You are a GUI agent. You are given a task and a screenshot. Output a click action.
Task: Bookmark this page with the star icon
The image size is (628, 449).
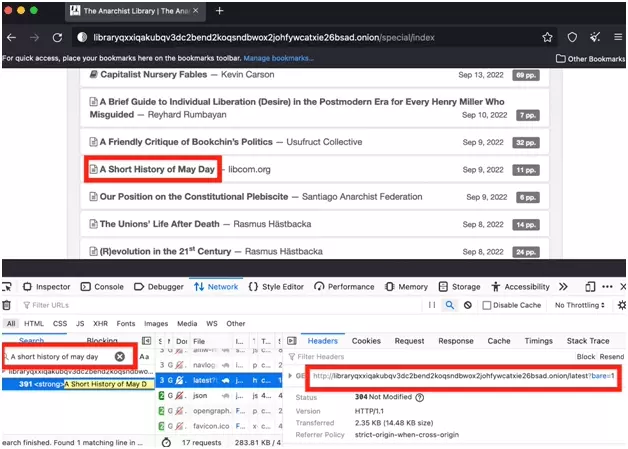pyautogui.click(x=547, y=37)
